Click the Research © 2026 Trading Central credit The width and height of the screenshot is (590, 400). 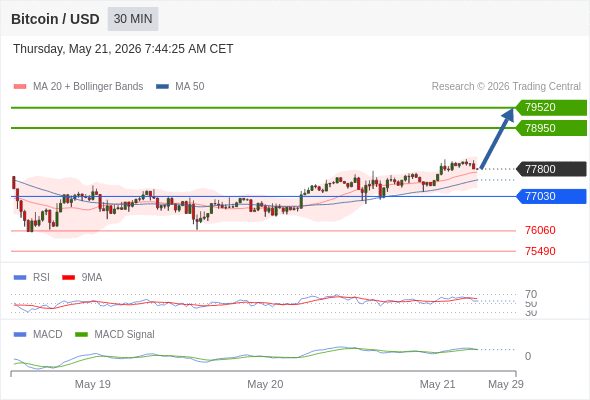506,87
